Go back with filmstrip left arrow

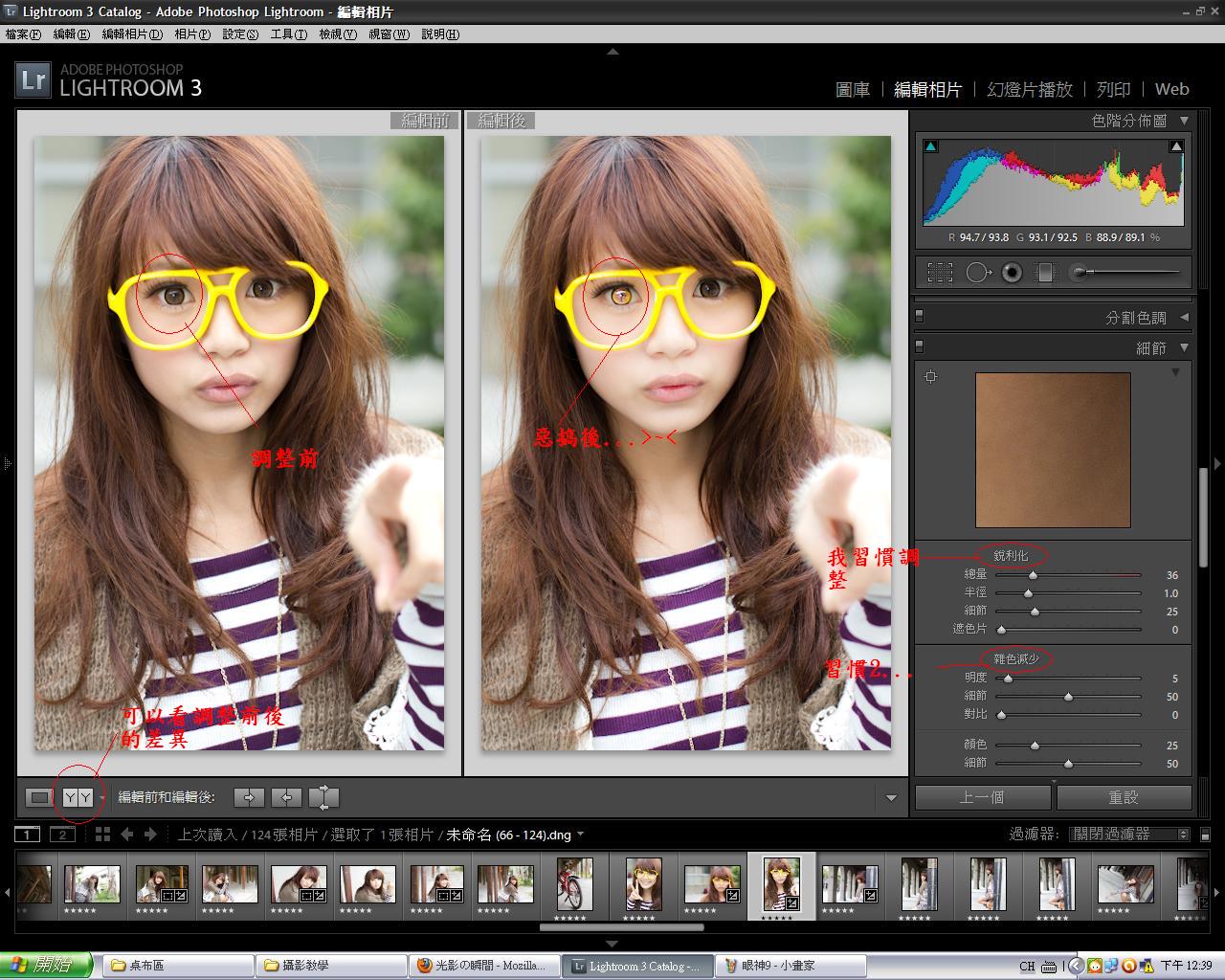click(x=127, y=835)
